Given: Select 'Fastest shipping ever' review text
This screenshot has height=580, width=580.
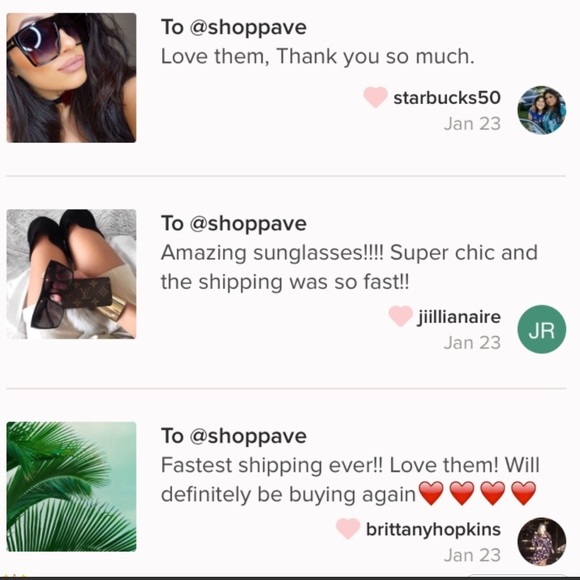Looking at the screenshot, I should pyautogui.click(x=350, y=480).
